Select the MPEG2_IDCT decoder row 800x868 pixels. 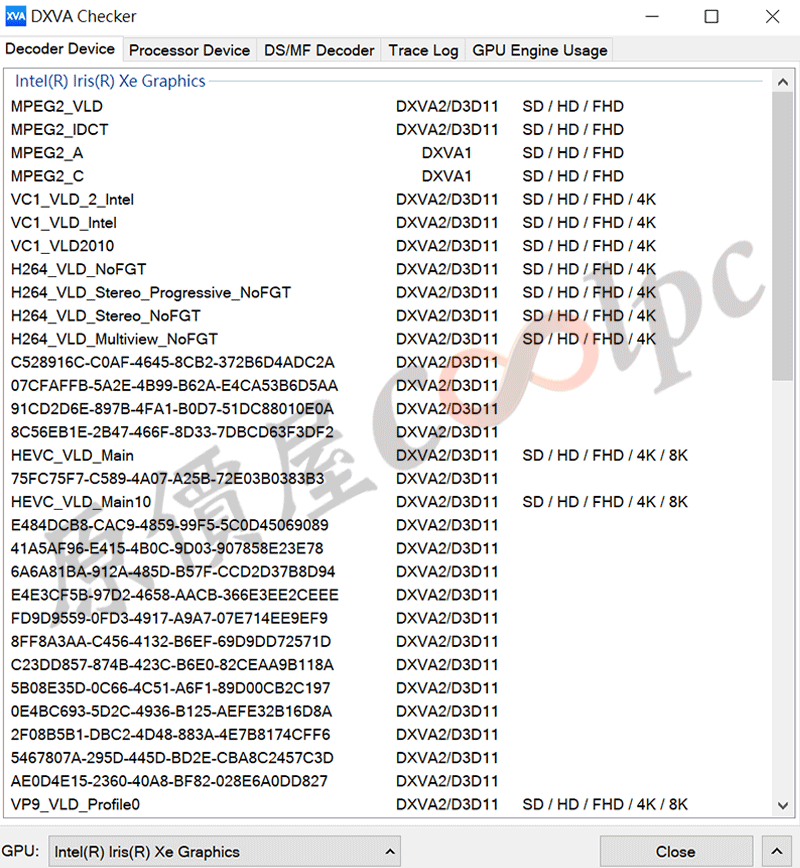(388, 130)
